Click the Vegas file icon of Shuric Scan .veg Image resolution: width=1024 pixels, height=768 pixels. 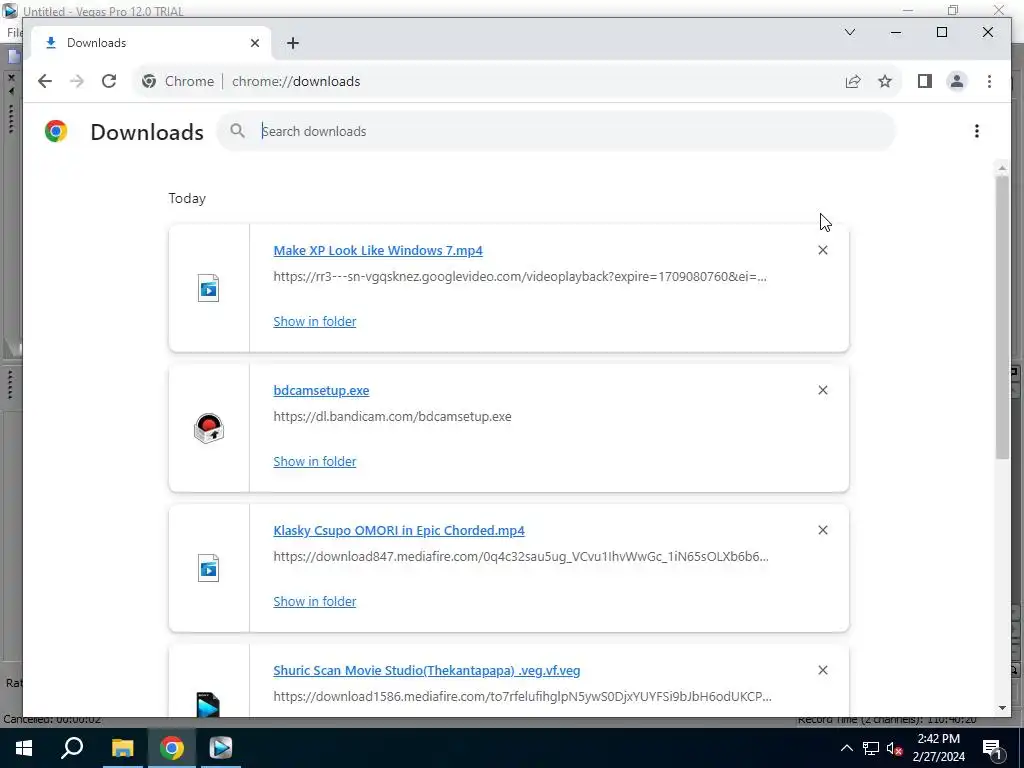208,704
